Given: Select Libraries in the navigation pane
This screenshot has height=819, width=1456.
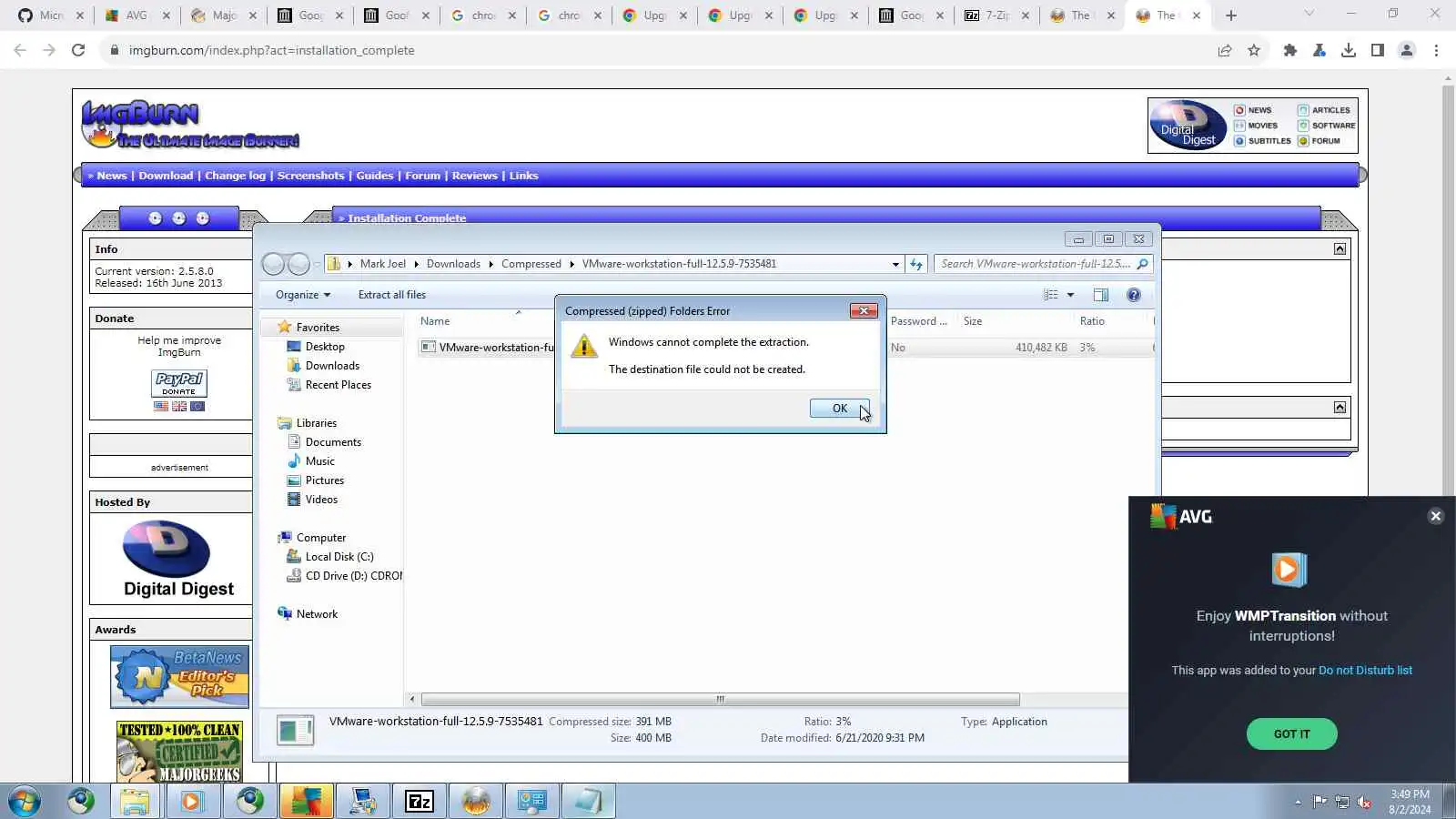Looking at the screenshot, I should [317, 423].
